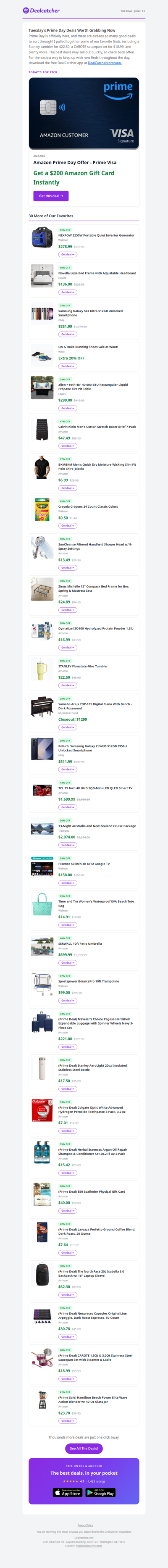
Task: Open the App Store download badge
Action: tap(68, 1492)
